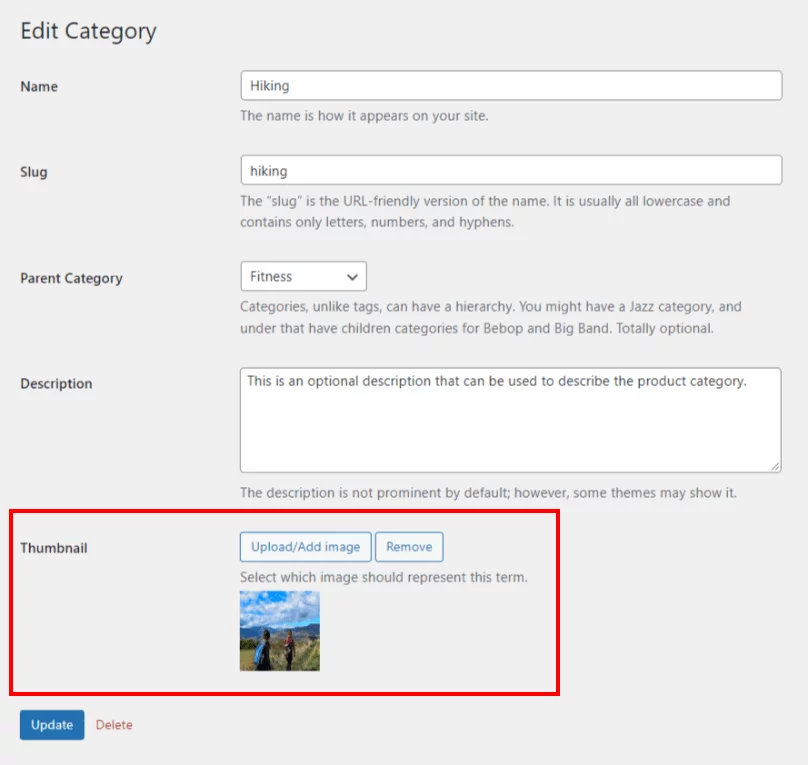This screenshot has height=765, width=808.
Task: Click the Name text field containing Hiking
Action: (x=510, y=86)
